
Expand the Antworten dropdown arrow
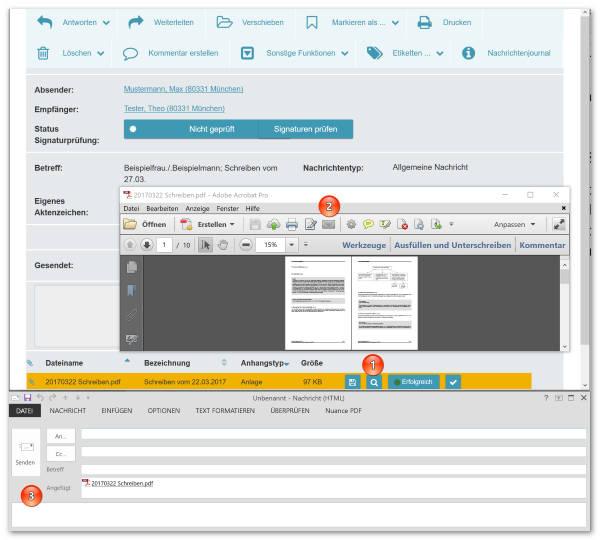(x=106, y=23)
